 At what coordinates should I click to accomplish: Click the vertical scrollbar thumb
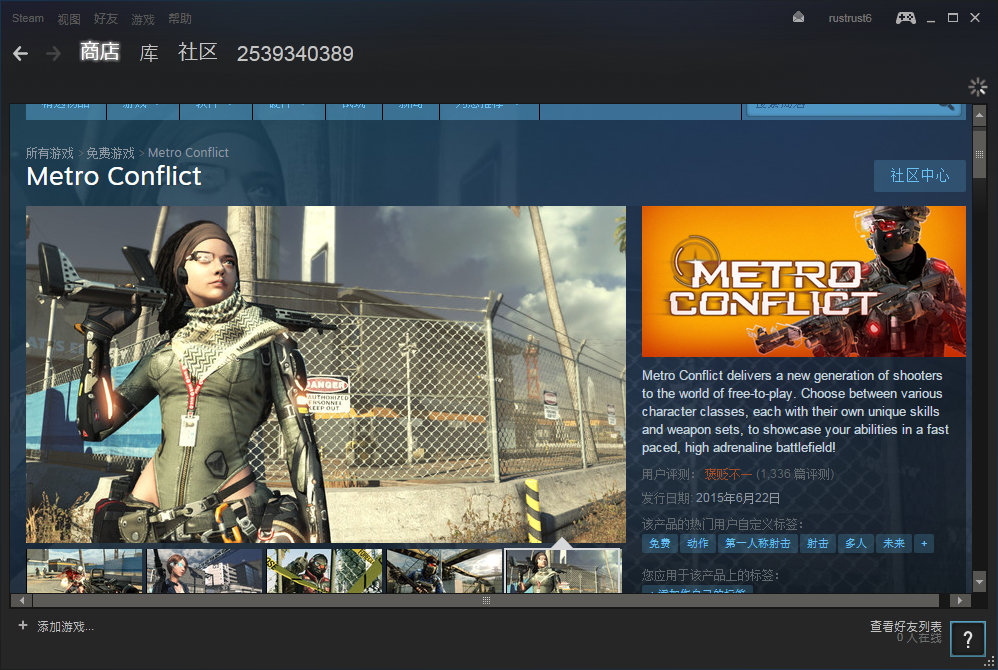point(980,153)
